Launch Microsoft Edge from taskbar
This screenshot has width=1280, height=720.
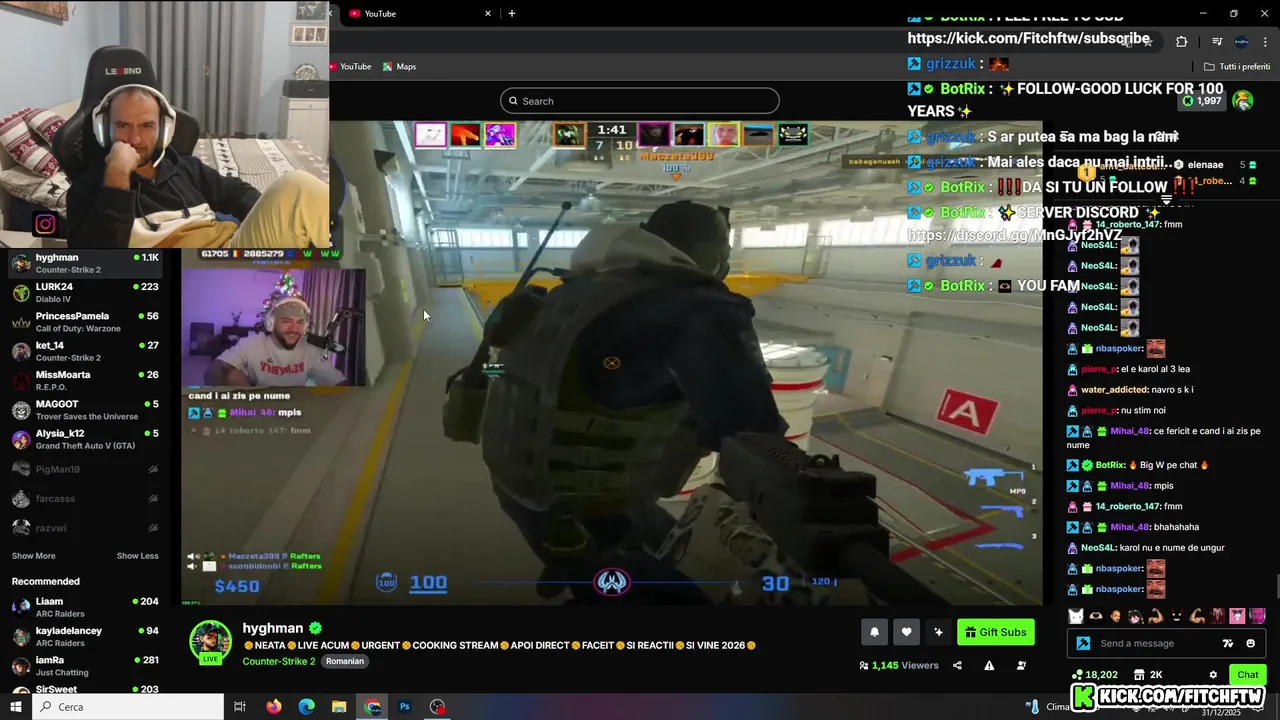pyautogui.click(x=306, y=707)
